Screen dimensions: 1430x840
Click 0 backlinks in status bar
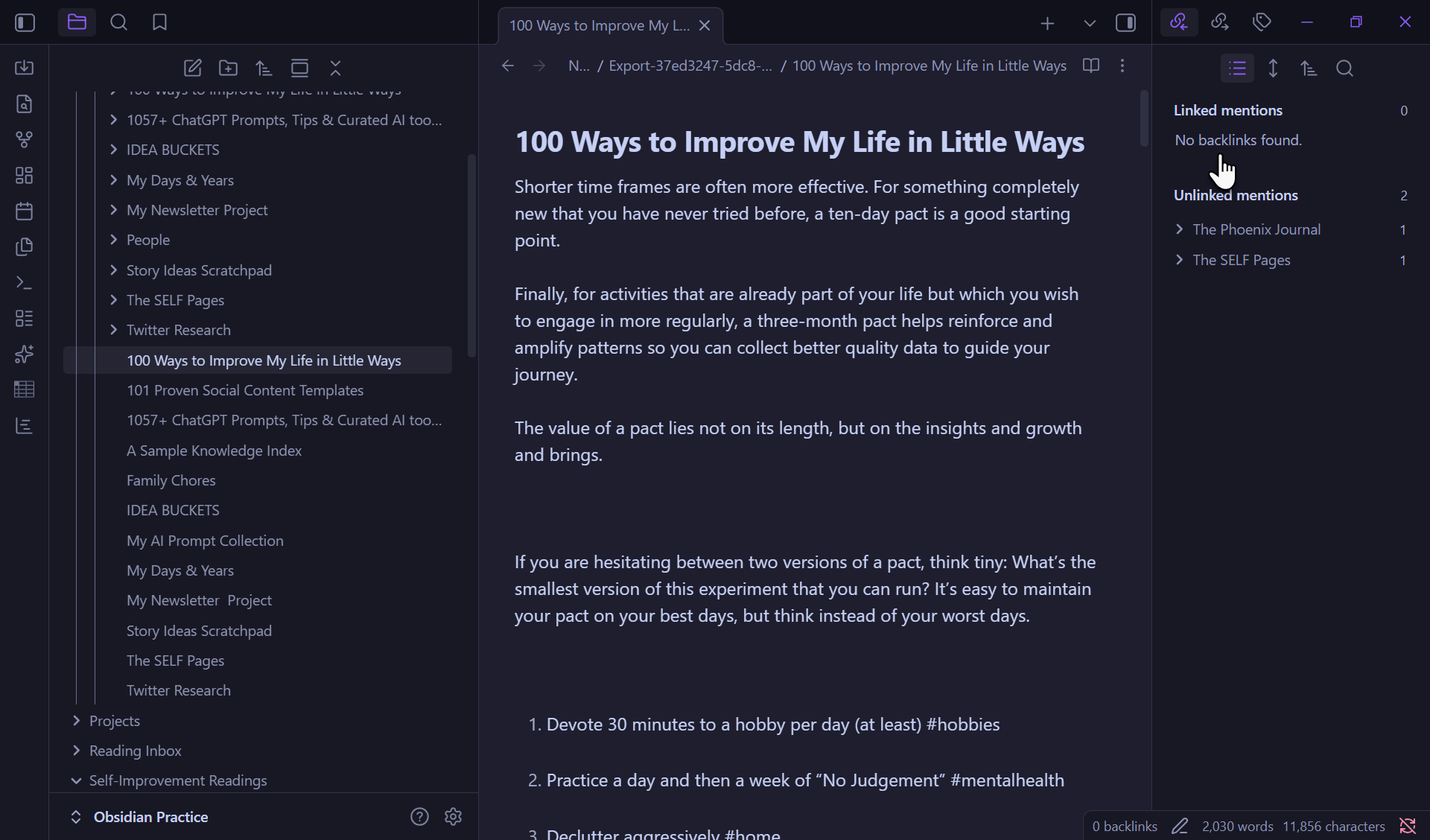coord(1125,827)
